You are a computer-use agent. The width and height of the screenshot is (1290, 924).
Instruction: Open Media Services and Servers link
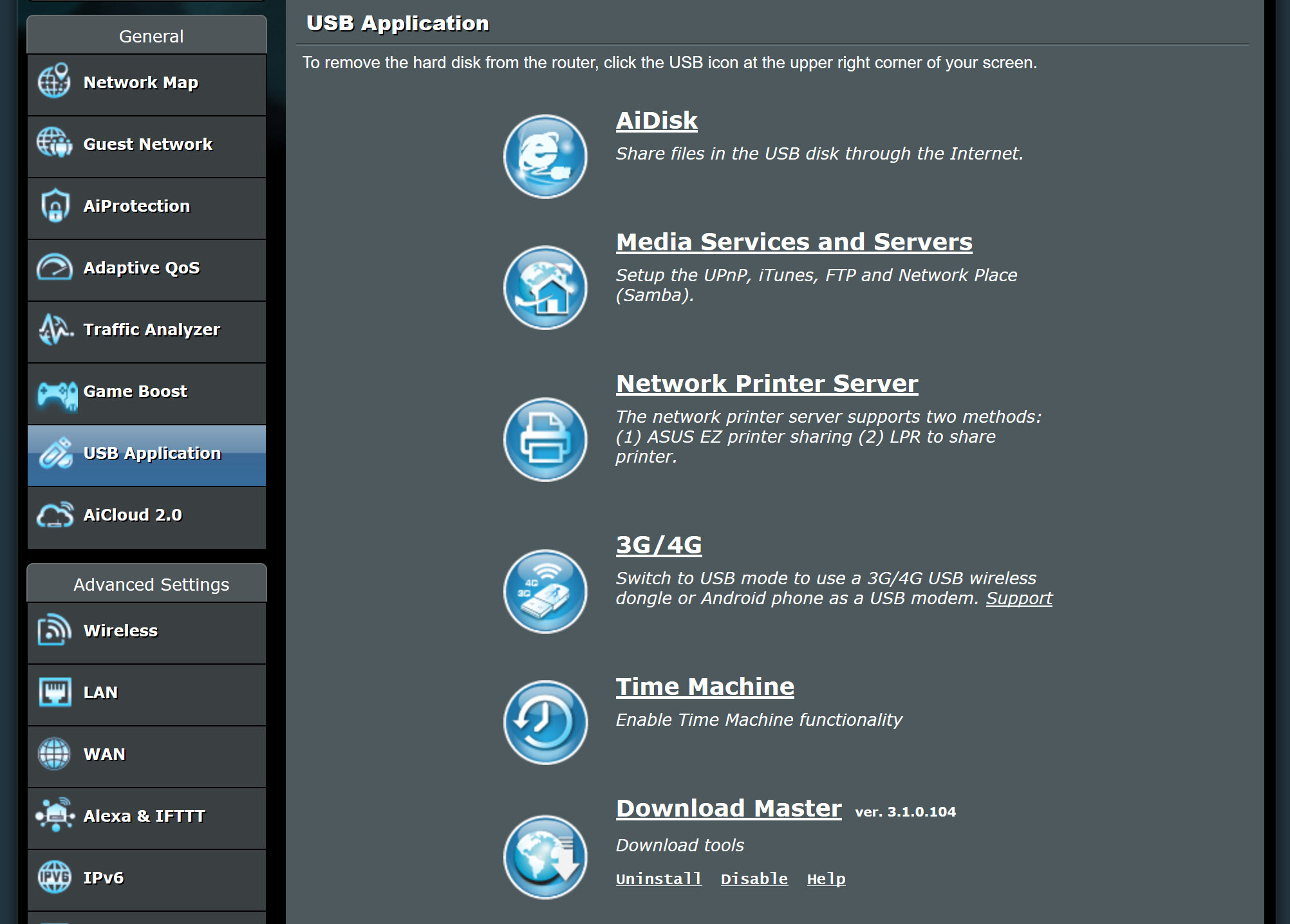tap(794, 242)
